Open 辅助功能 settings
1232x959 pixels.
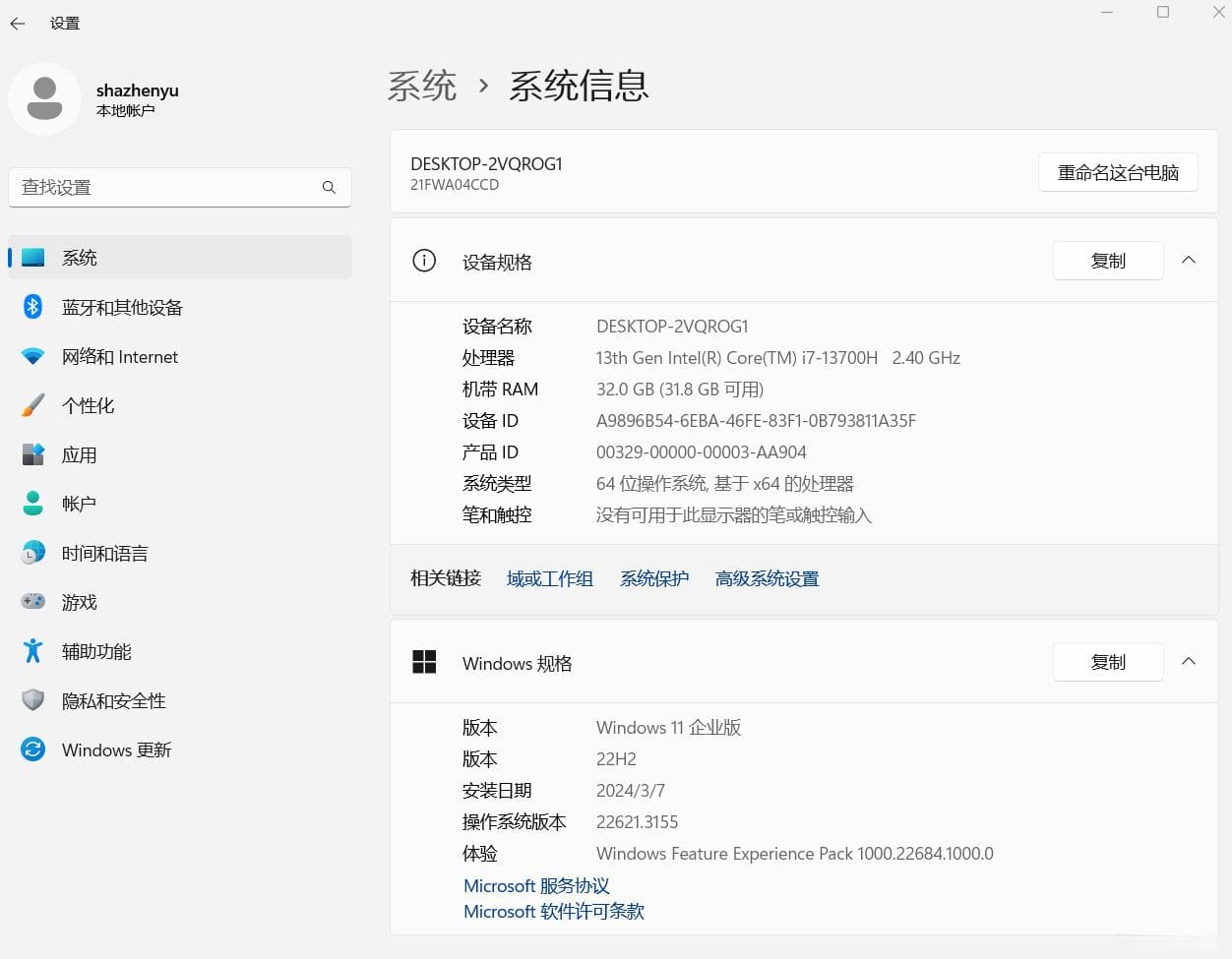pos(180,651)
